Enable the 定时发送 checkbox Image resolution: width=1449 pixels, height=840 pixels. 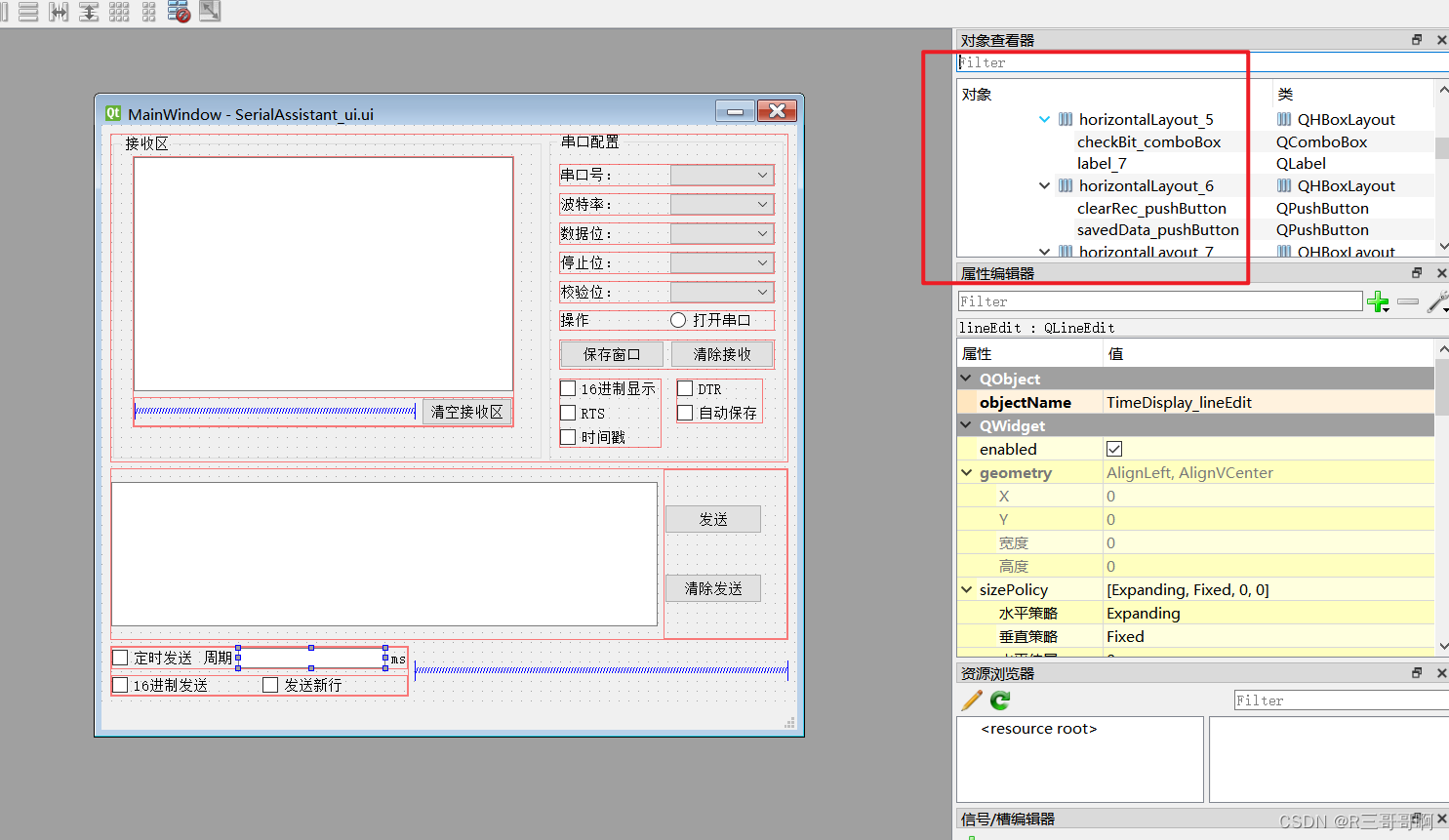[120, 658]
